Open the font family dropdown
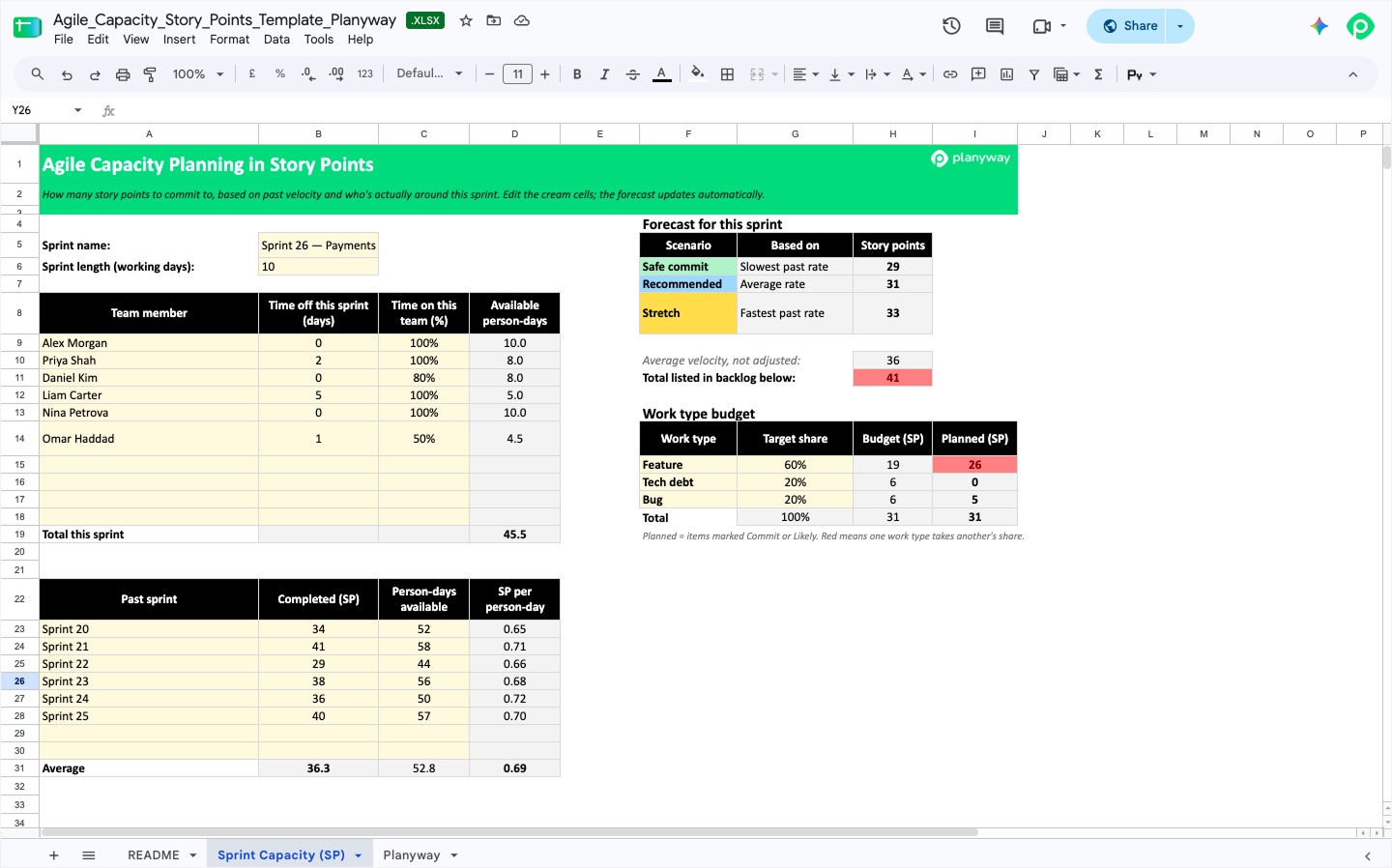This screenshot has width=1392, height=868. pos(429,73)
